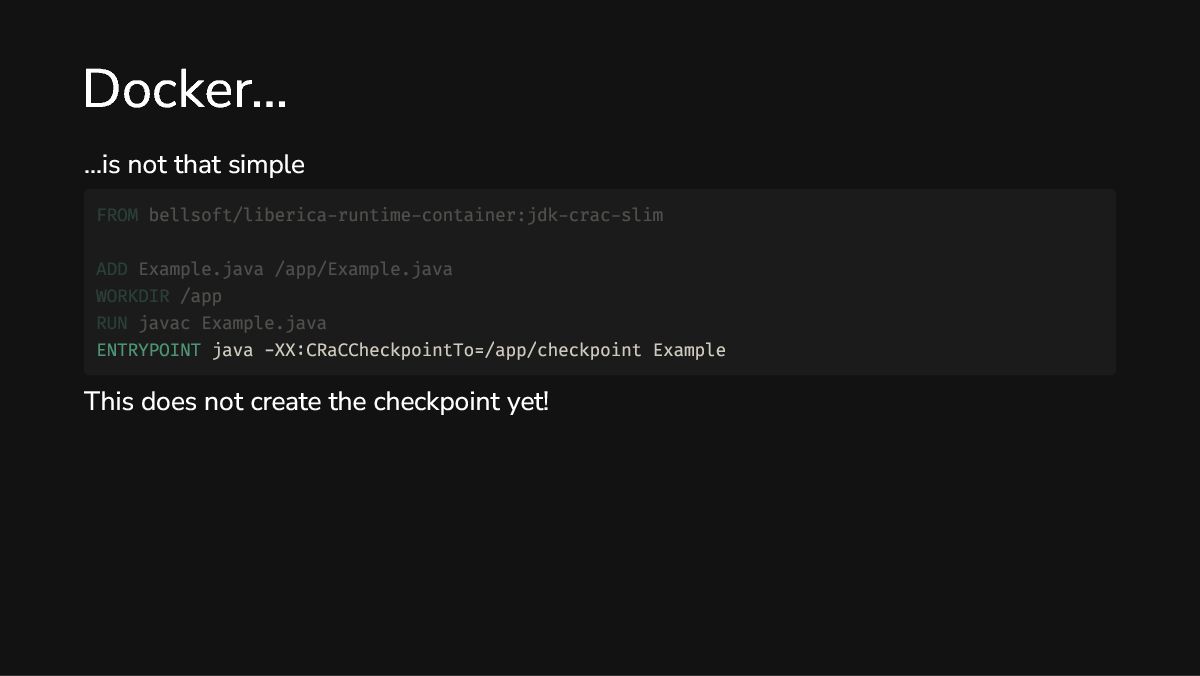Click the "…is not that simple" subtitle
This screenshot has width=1200, height=676.
click(x=194, y=165)
